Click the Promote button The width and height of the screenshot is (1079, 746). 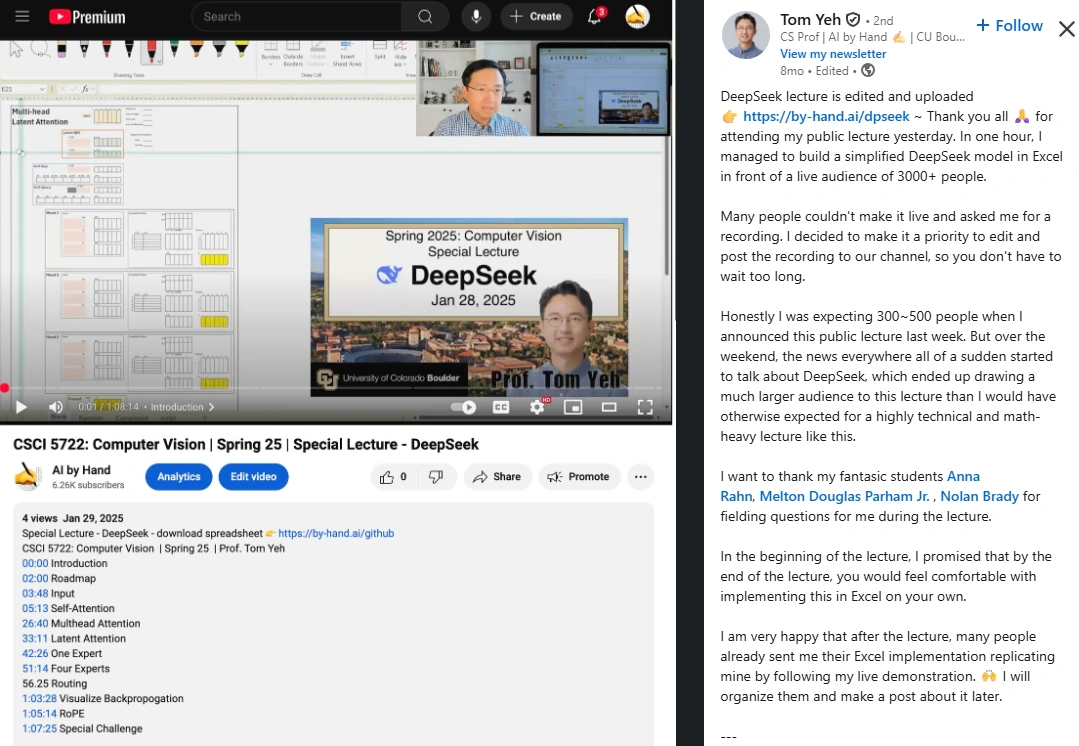coord(579,477)
